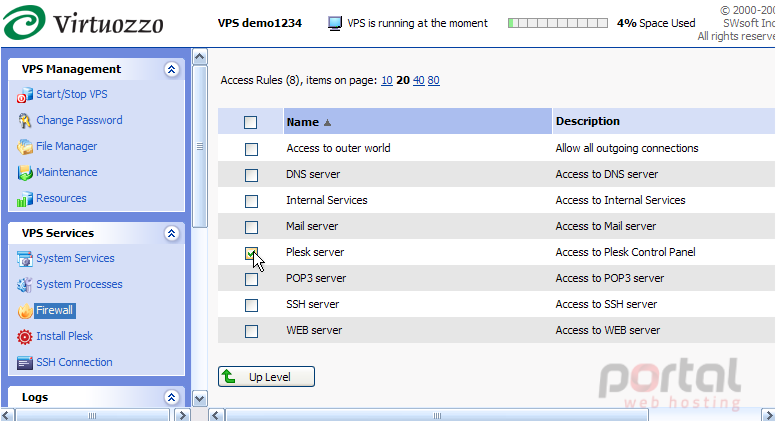Show 10 items per page

387,80
